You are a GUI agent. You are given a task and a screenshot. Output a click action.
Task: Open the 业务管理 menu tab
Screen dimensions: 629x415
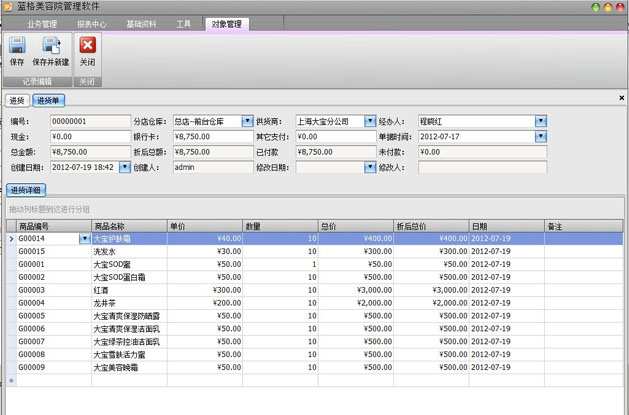pyautogui.click(x=42, y=24)
